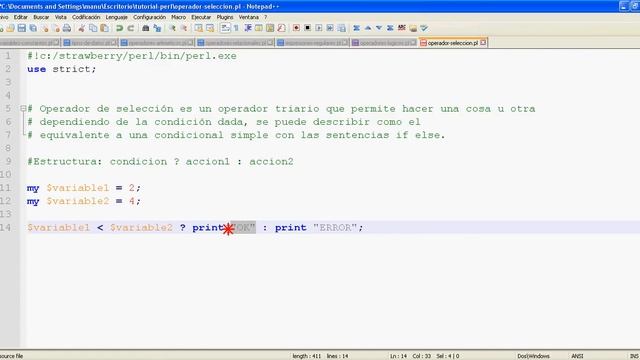
Task: Stop macro recording
Action: coord(308,28)
